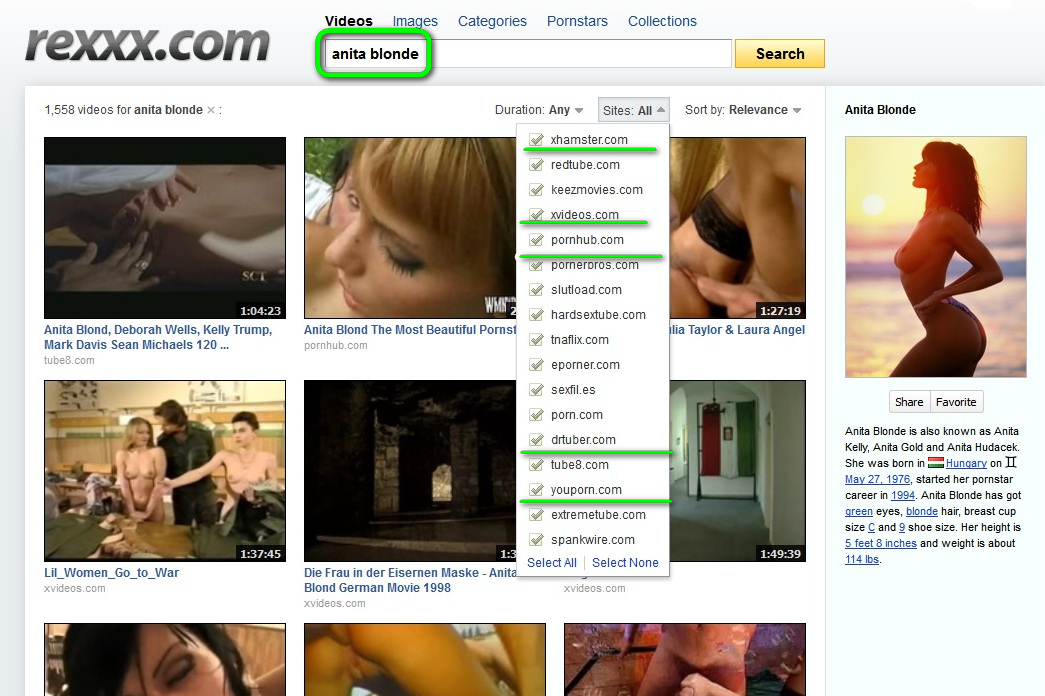This screenshot has width=1045, height=696.
Task: Click the Hungary flag icon in the bio
Action: pos(936,463)
